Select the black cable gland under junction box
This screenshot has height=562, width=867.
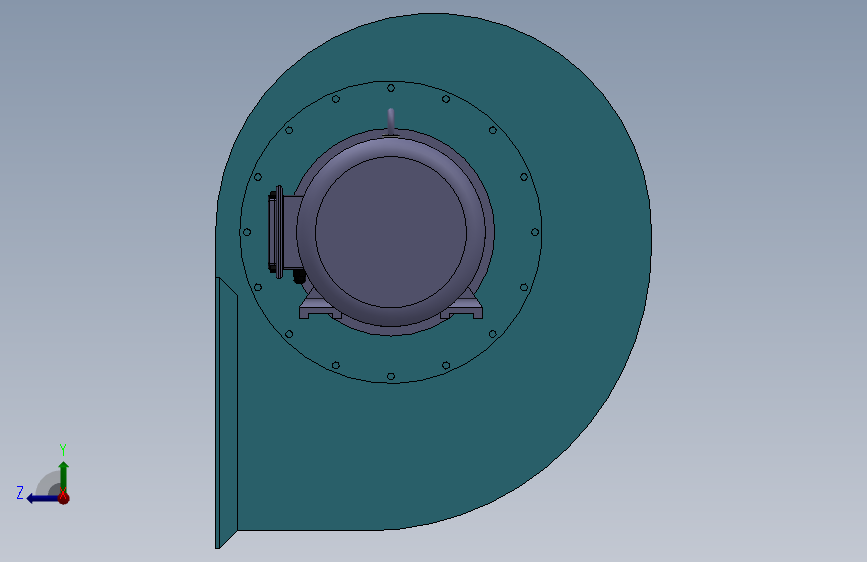(299, 276)
